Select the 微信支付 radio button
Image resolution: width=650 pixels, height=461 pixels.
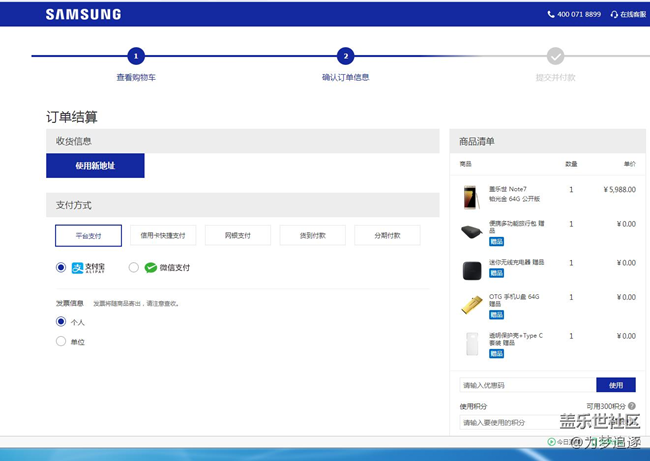[x=134, y=268]
